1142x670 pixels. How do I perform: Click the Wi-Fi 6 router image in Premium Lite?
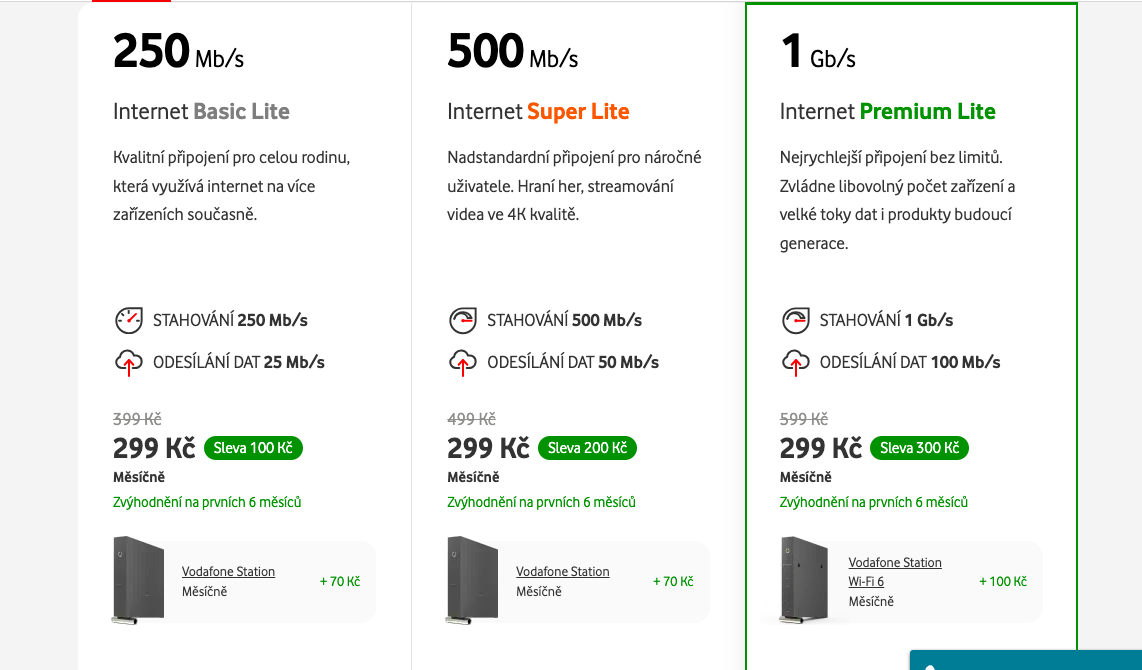805,580
